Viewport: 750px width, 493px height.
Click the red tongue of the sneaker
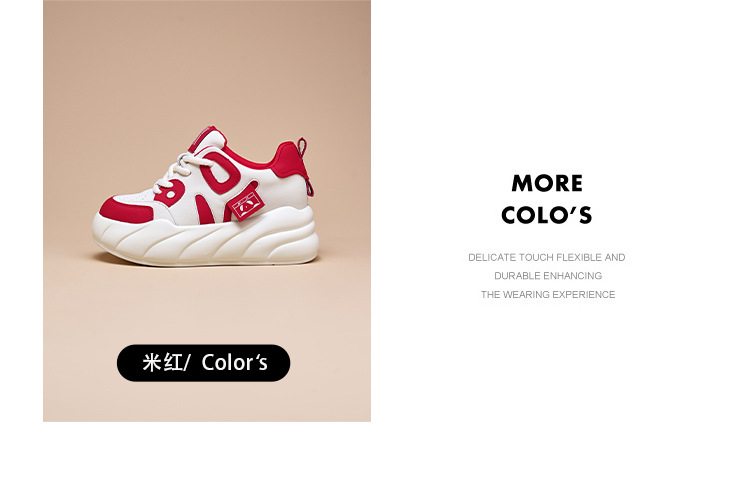pos(206,138)
